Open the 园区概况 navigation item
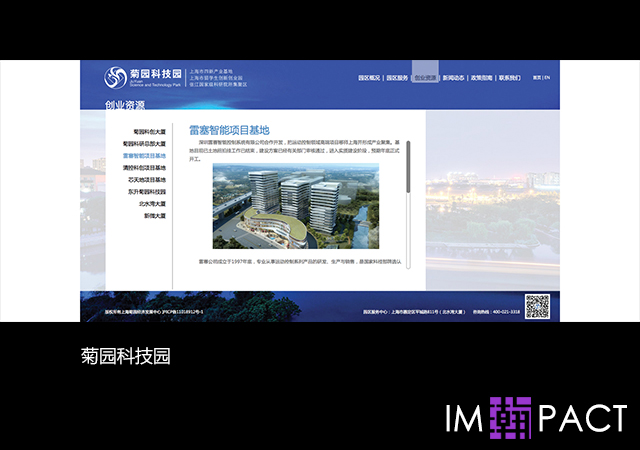640x450 pixels. click(369, 78)
